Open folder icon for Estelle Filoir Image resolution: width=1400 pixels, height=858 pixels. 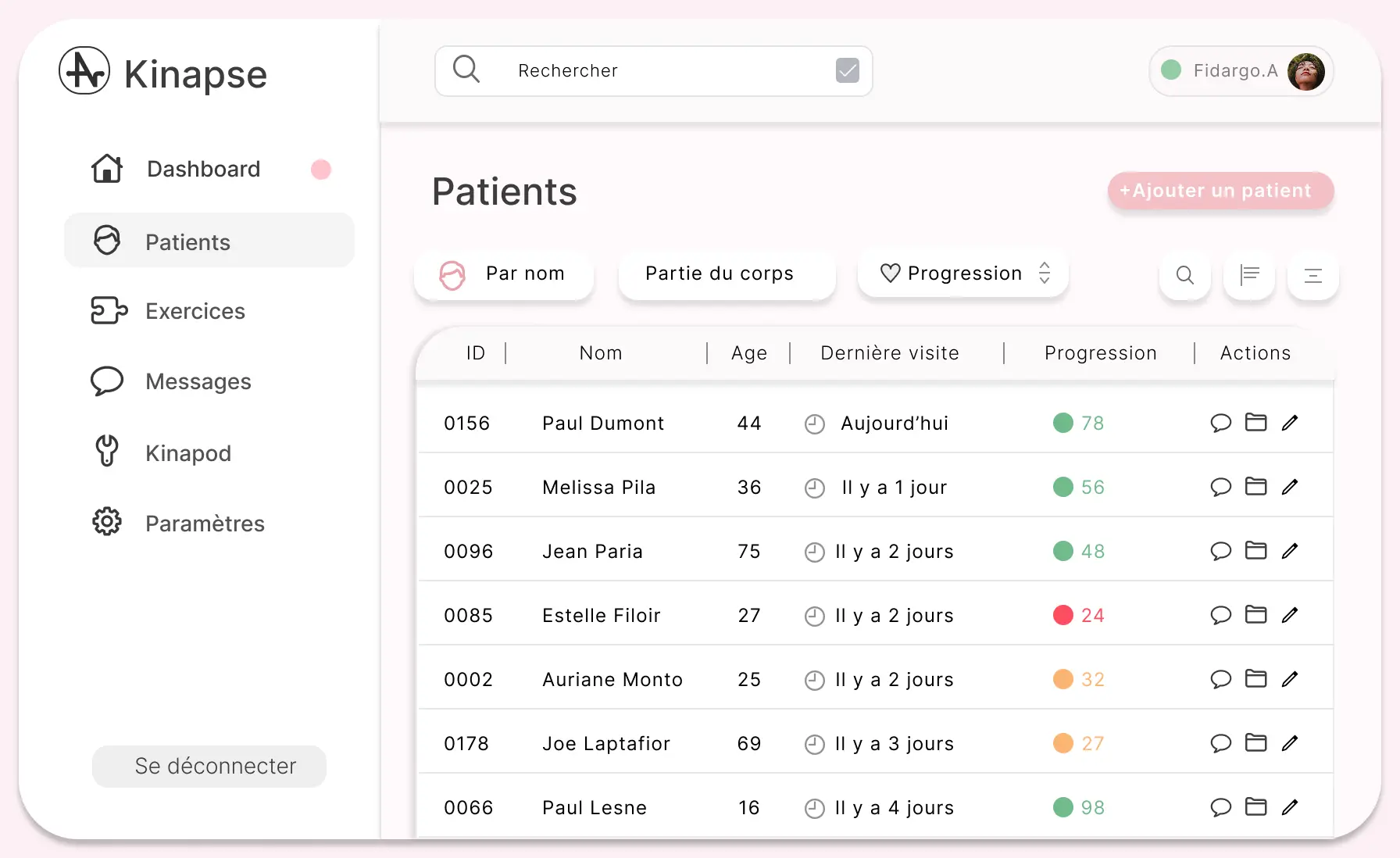tap(1255, 614)
